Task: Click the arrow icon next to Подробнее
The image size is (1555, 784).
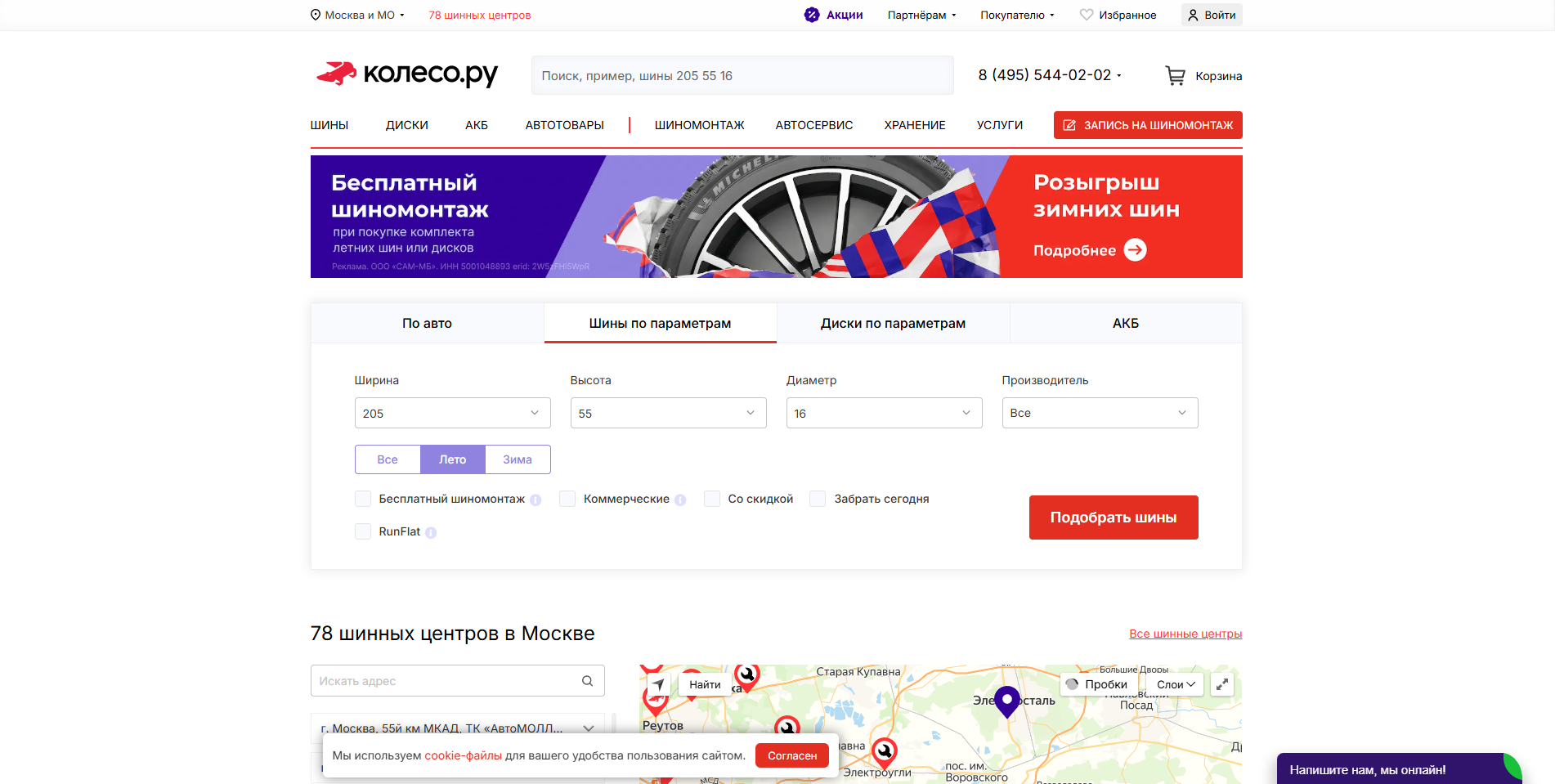Action: point(1135,249)
